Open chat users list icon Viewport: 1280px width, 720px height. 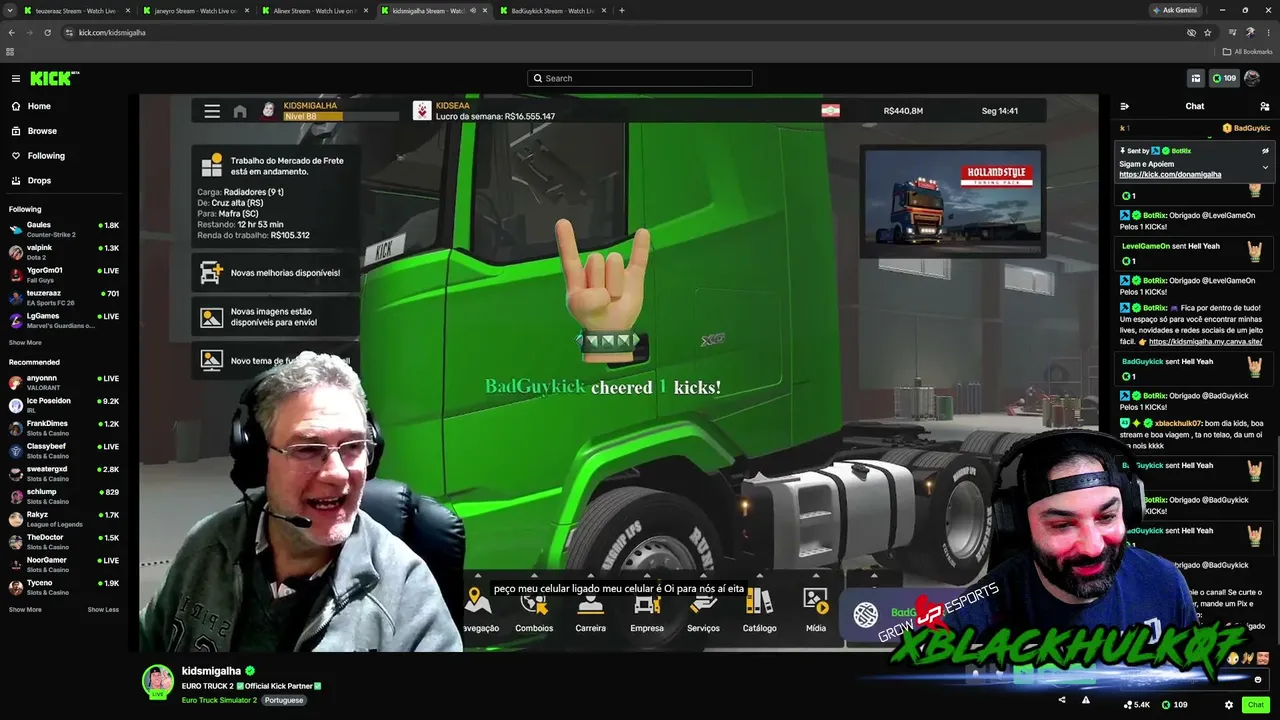(1265, 106)
